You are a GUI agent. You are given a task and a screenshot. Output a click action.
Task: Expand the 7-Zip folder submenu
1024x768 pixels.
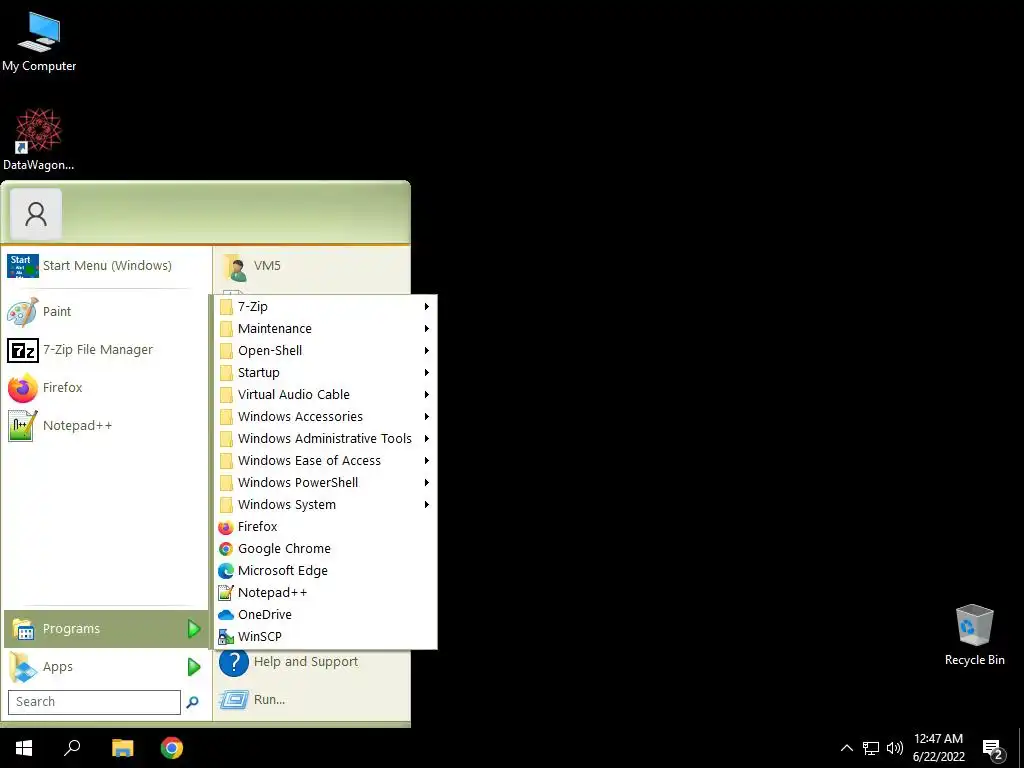click(x=325, y=306)
